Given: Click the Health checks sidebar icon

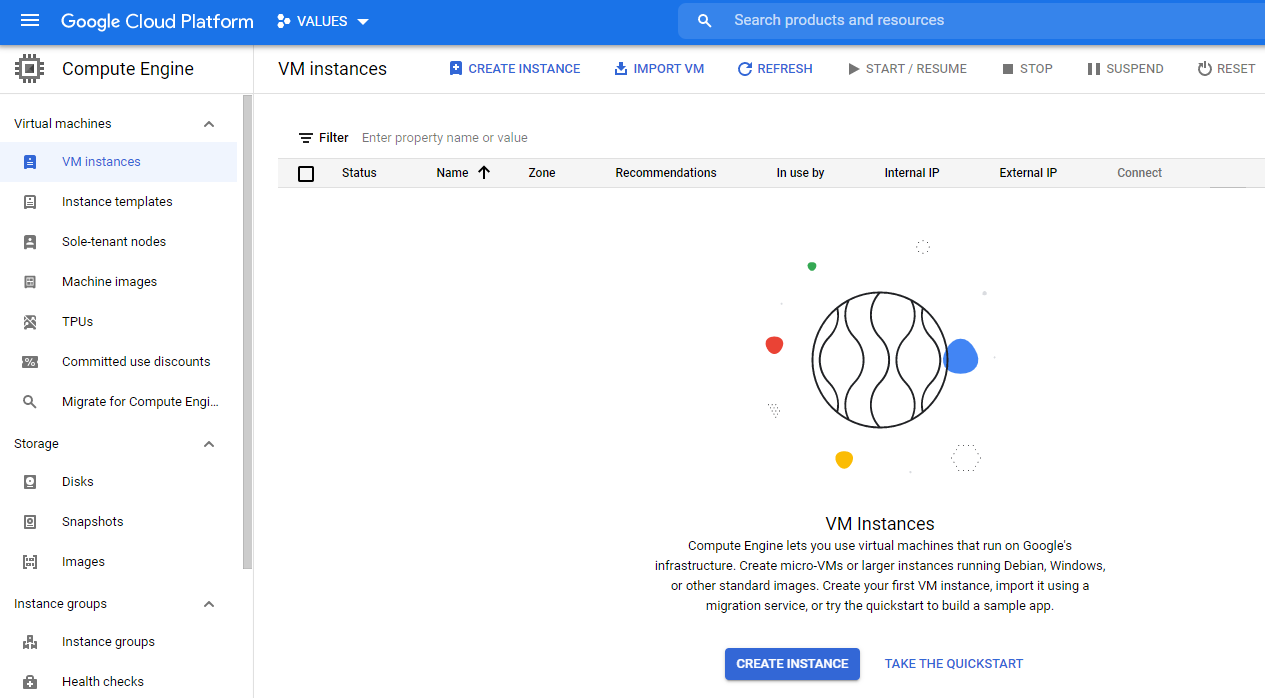Looking at the screenshot, I should (30, 682).
